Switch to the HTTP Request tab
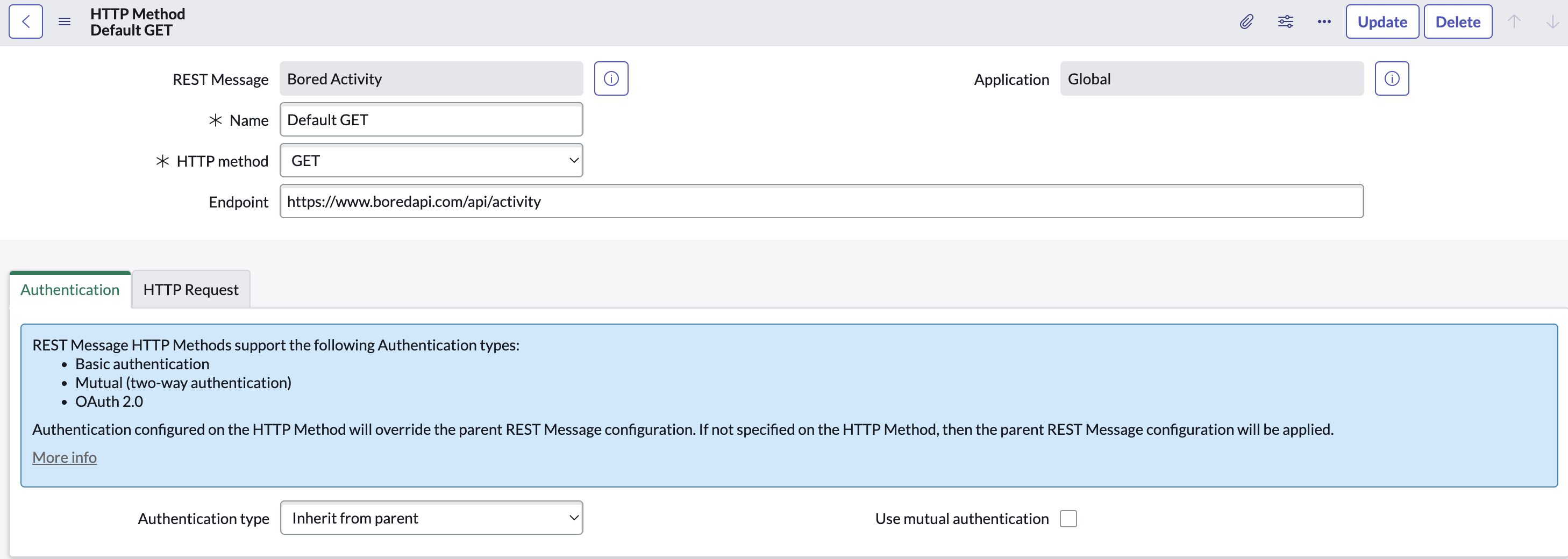The height and width of the screenshot is (559, 1568). (190, 290)
